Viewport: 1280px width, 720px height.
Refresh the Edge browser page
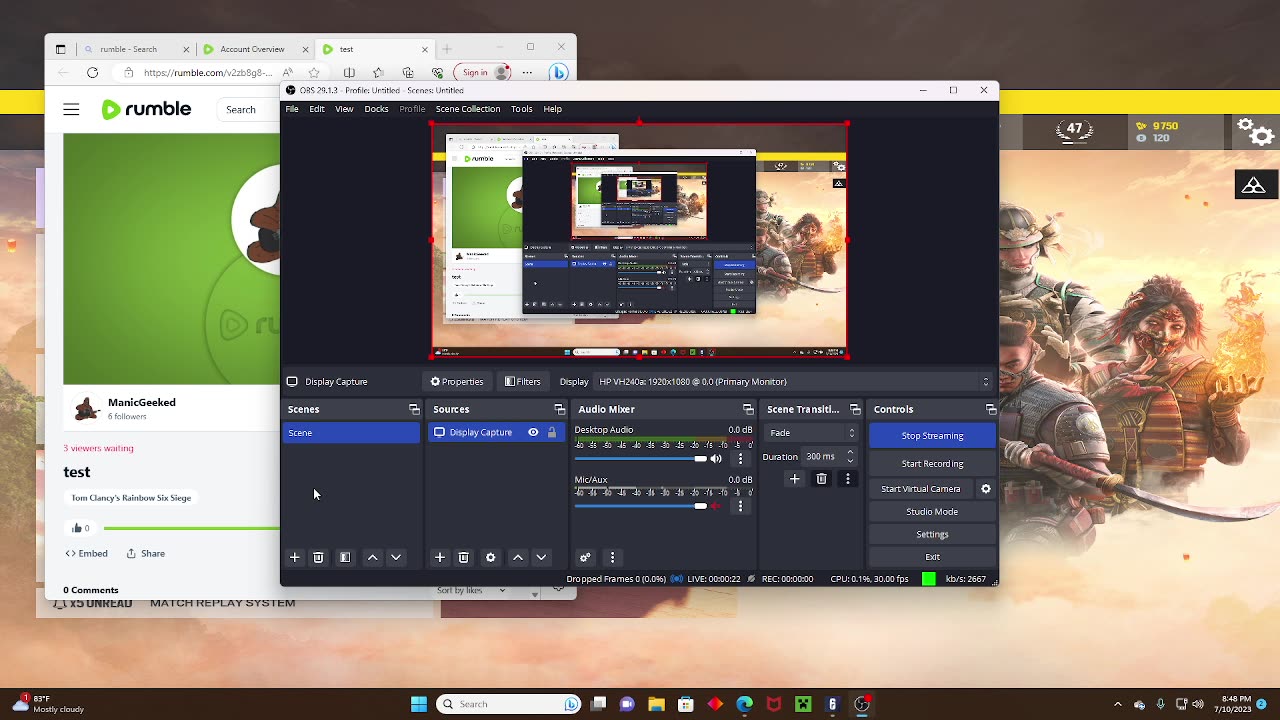coord(93,72)
